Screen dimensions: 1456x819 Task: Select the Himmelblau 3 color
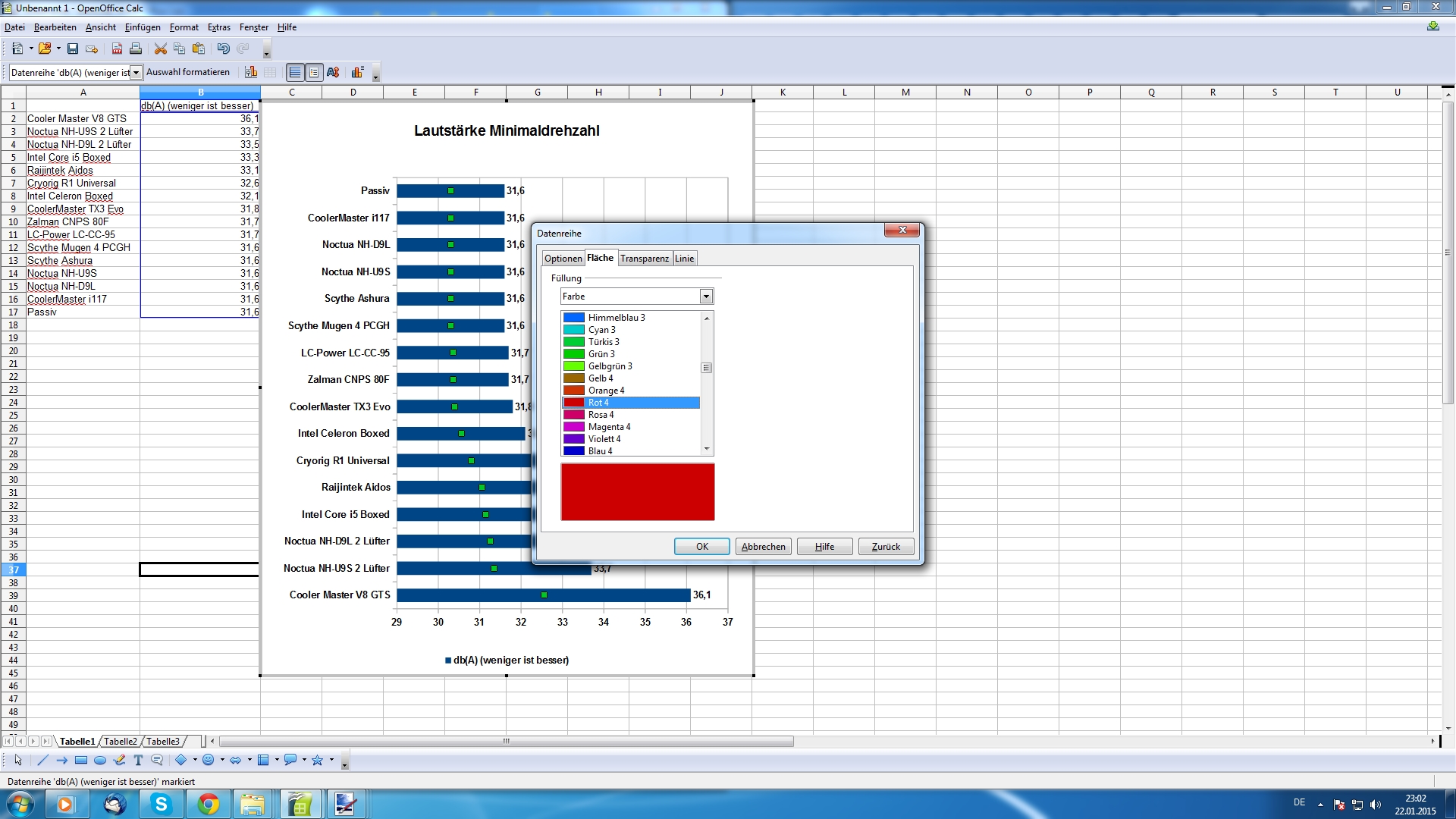631,318
